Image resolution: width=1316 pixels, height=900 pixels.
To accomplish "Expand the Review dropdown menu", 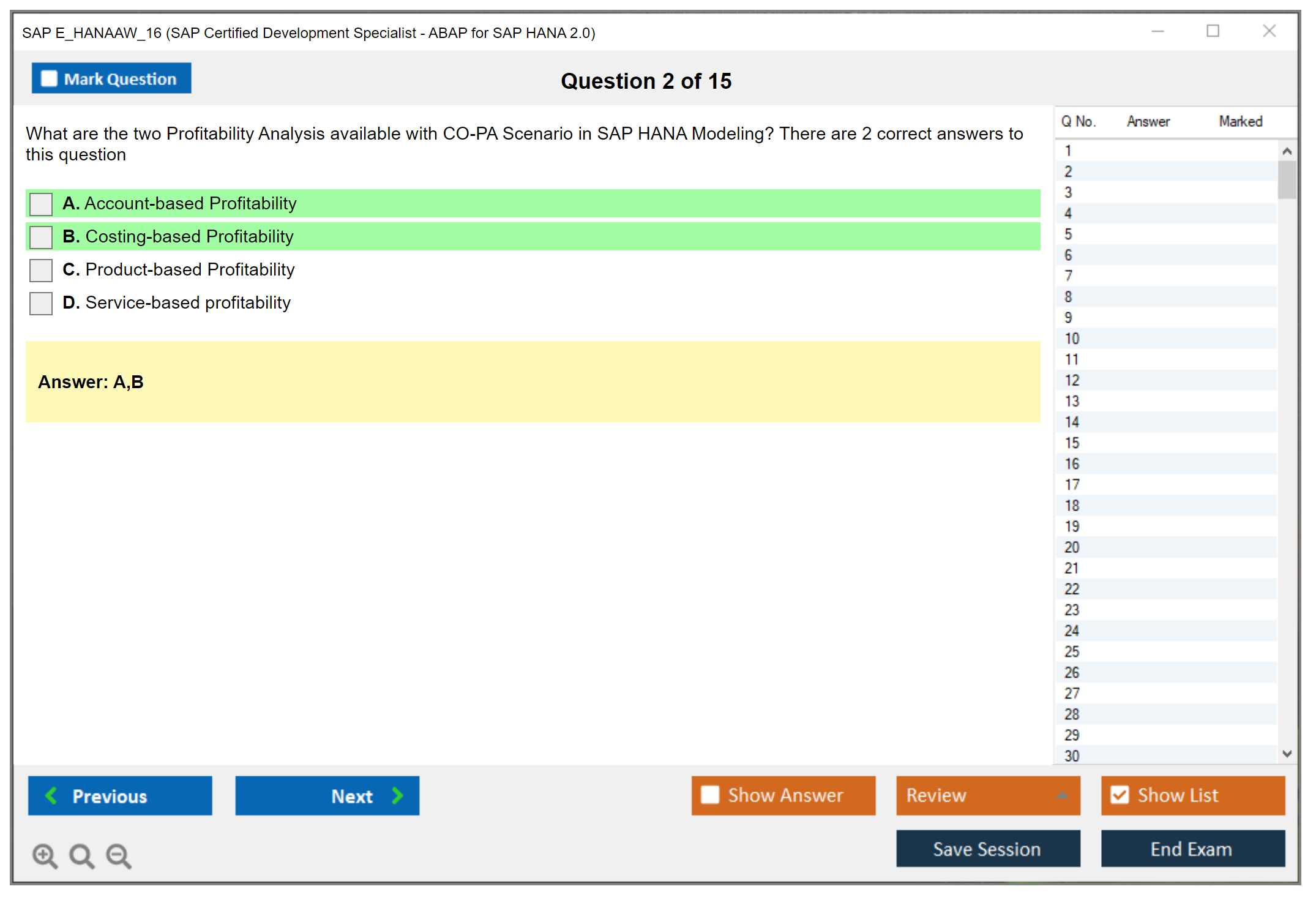I will (x=1062, y=795).
